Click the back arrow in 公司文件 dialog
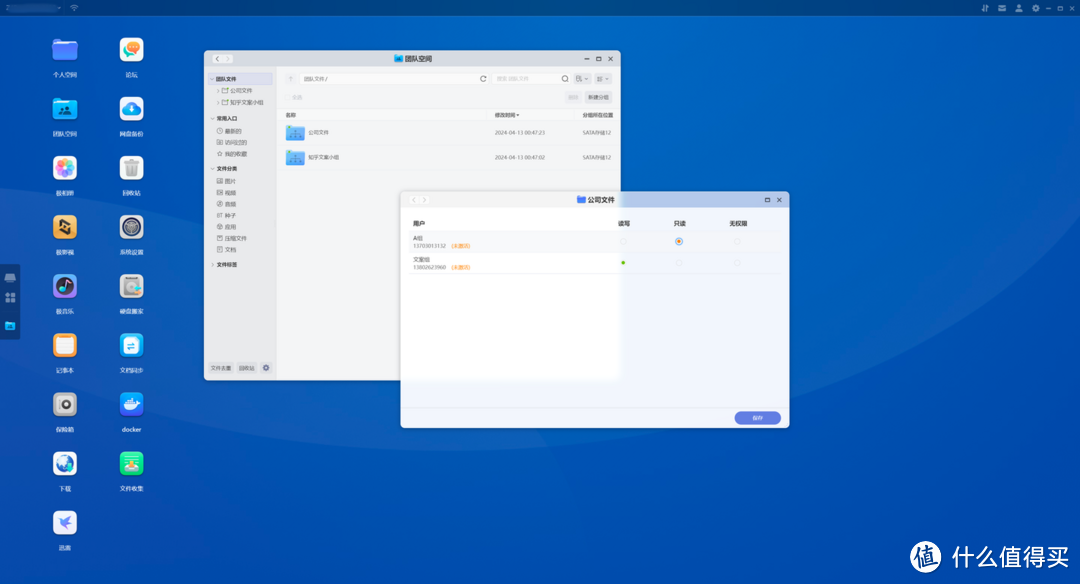1080x584 pixels. click(414, 200)
